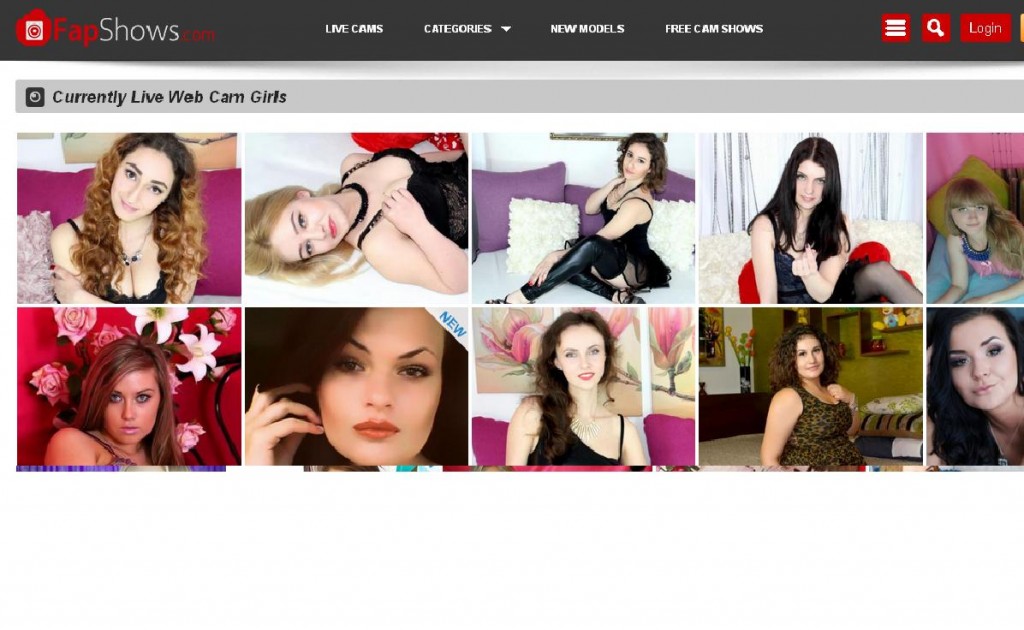This screenshot has width=1024, height=630.
Task: Open the red hamburger menu icon
Action: click(895, 28)
